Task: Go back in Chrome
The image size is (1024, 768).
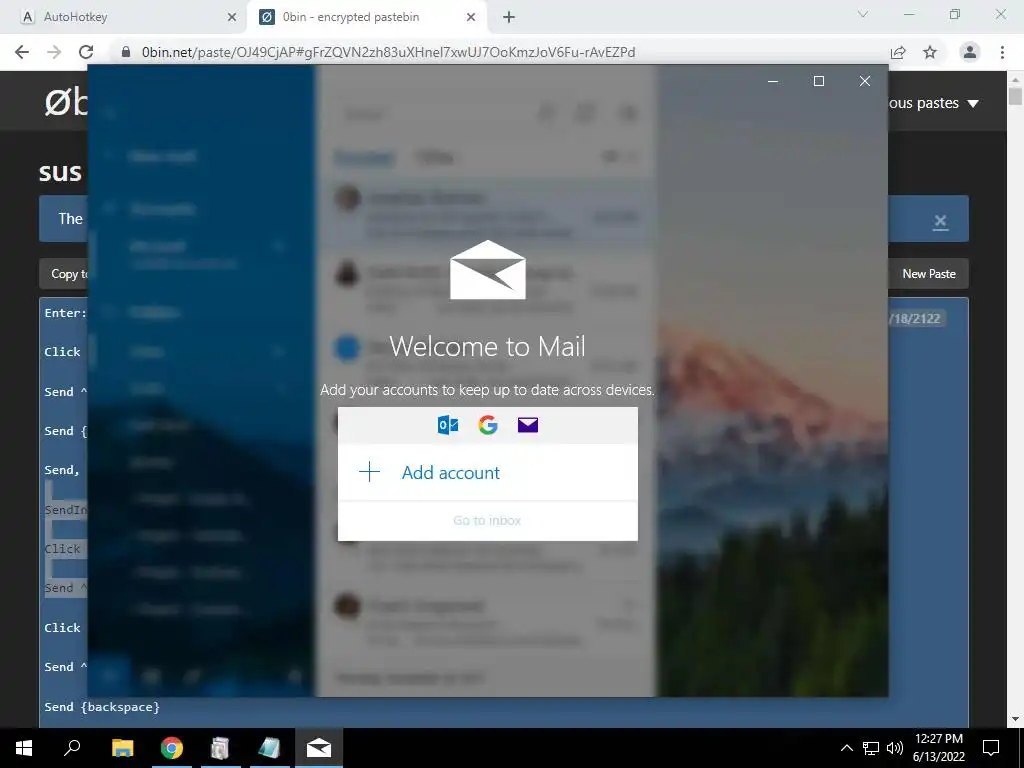Action: pyautogui.click(x=22, y=52)
